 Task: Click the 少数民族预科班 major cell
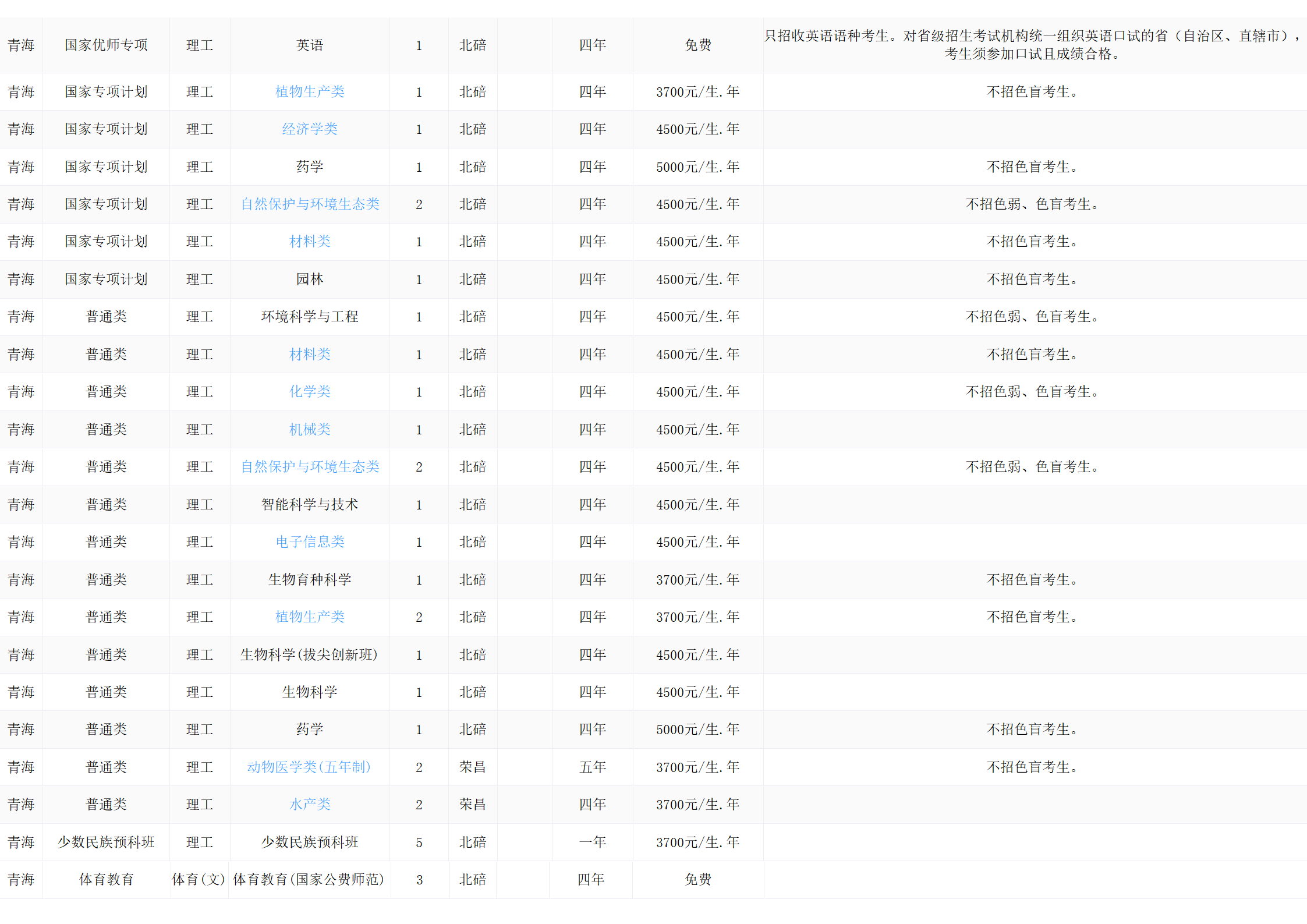coord(310,842)
